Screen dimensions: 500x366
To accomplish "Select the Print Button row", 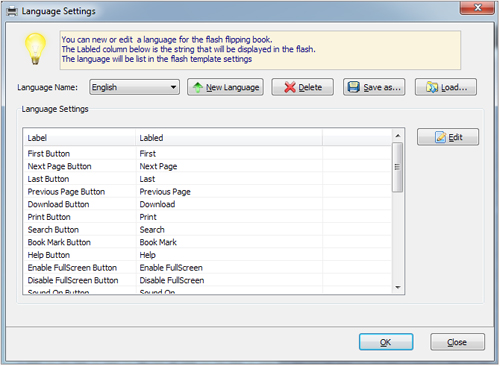I will point(207,217).
